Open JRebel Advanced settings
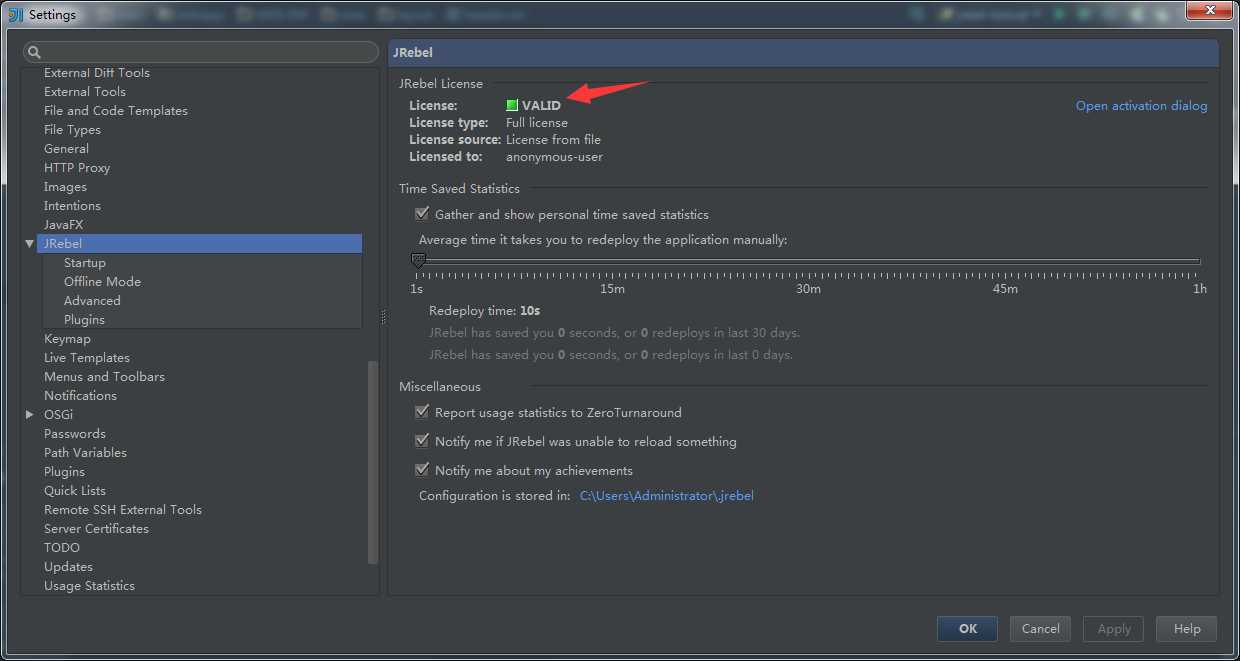 (92, 300)
